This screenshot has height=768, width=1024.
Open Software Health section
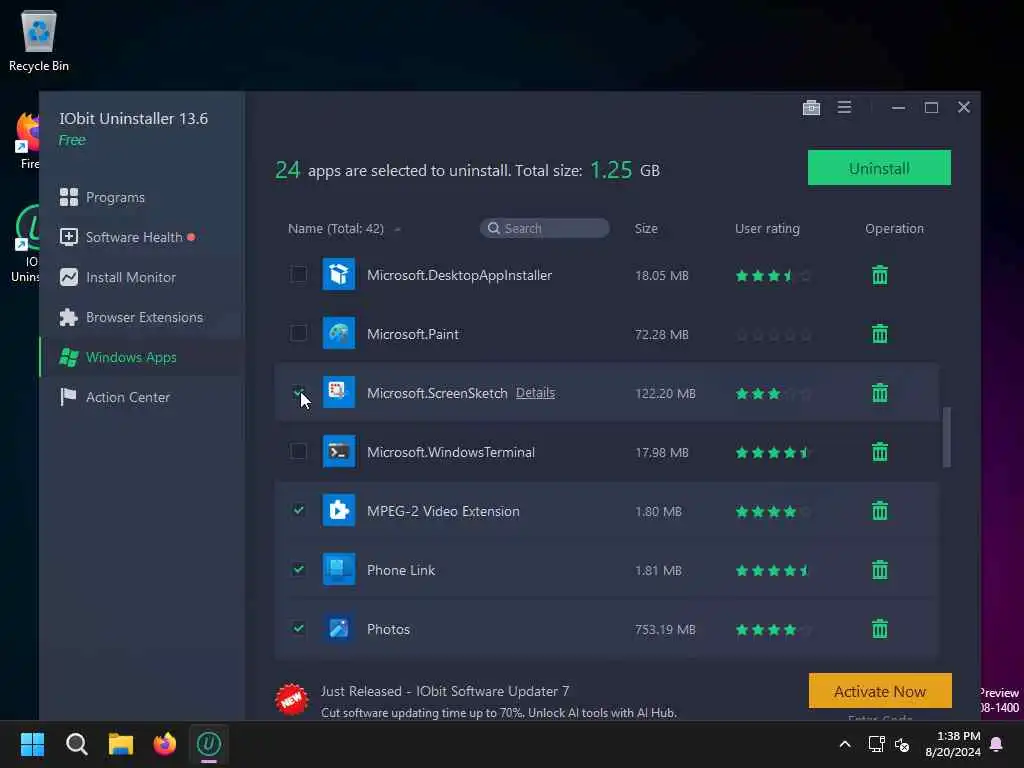click(x=127, y=237)
